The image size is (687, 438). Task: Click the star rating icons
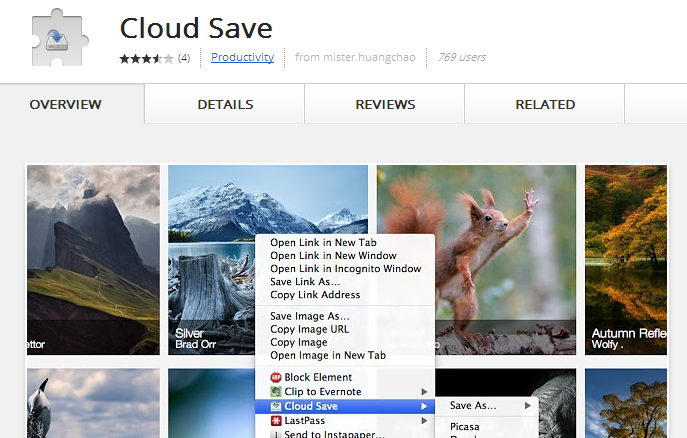(x=146, y=58)
